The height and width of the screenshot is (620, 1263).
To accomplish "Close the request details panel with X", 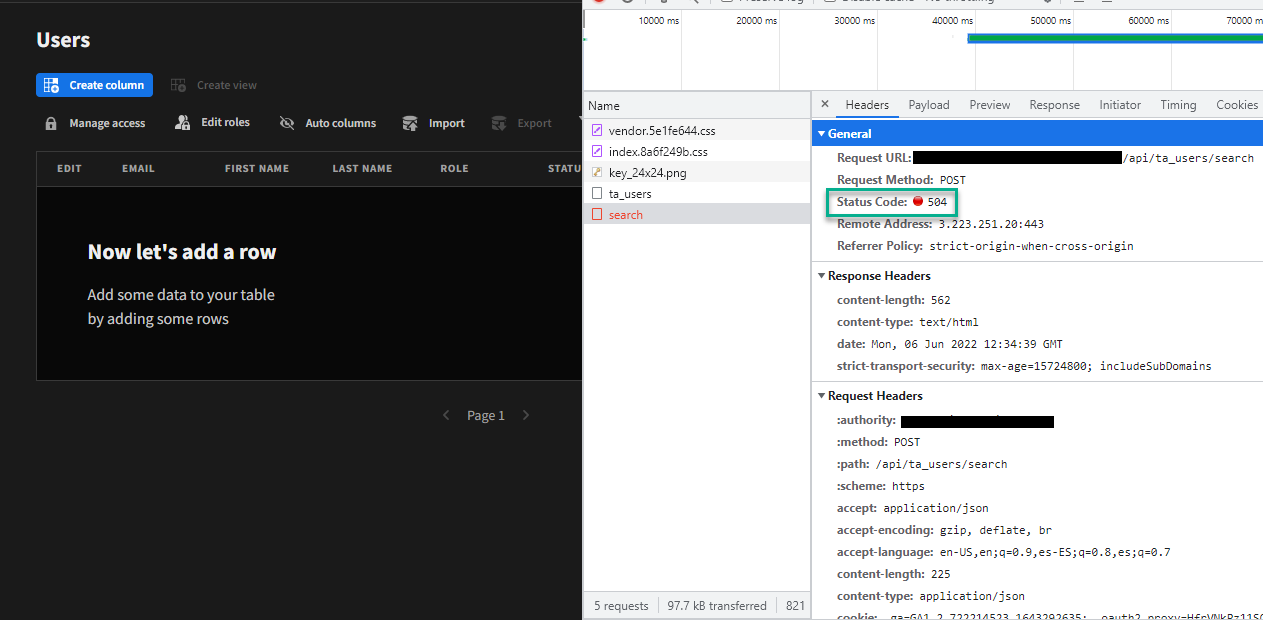I will (824, 104).
